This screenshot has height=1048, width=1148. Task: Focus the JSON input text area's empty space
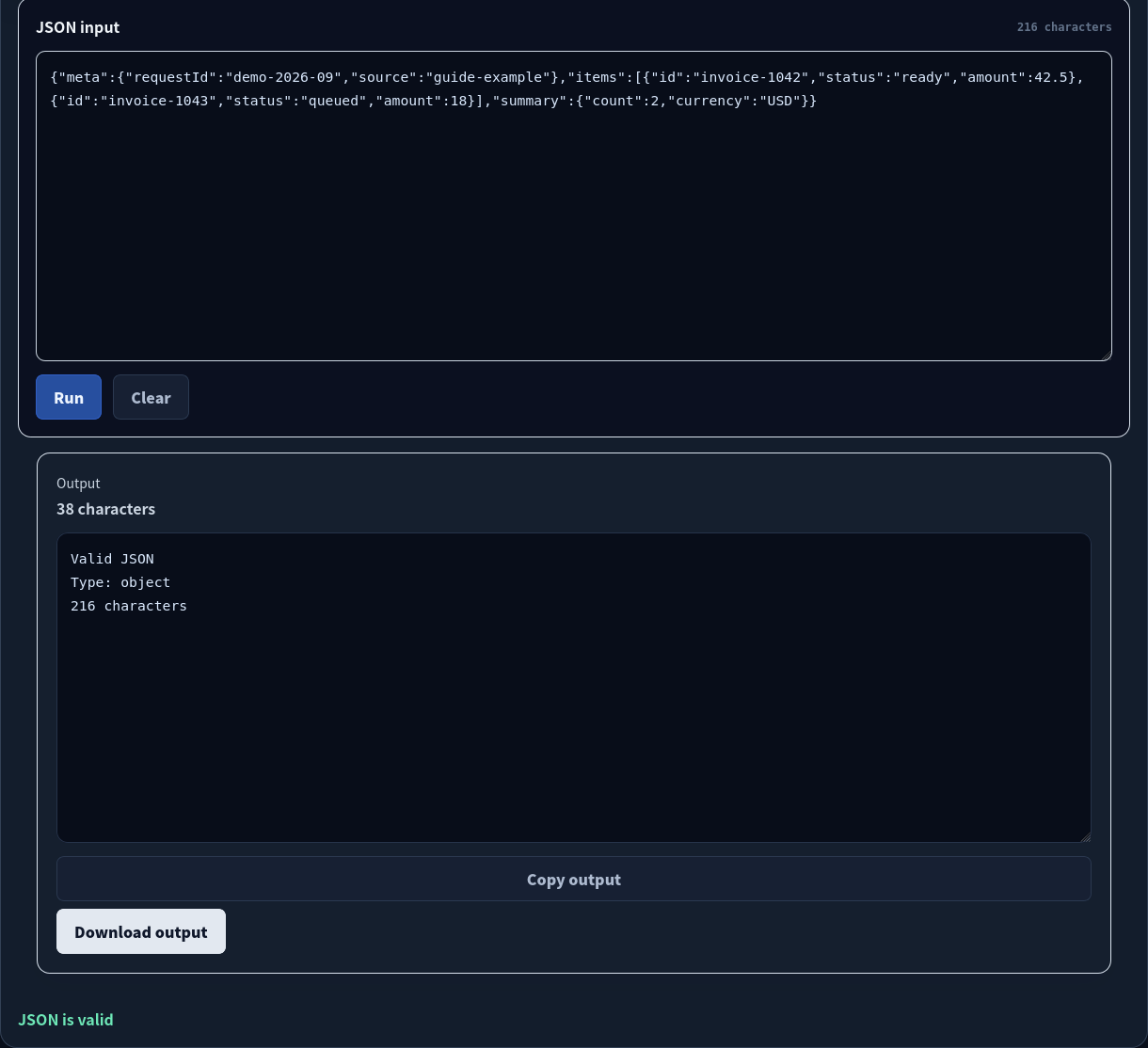point(574,235)
